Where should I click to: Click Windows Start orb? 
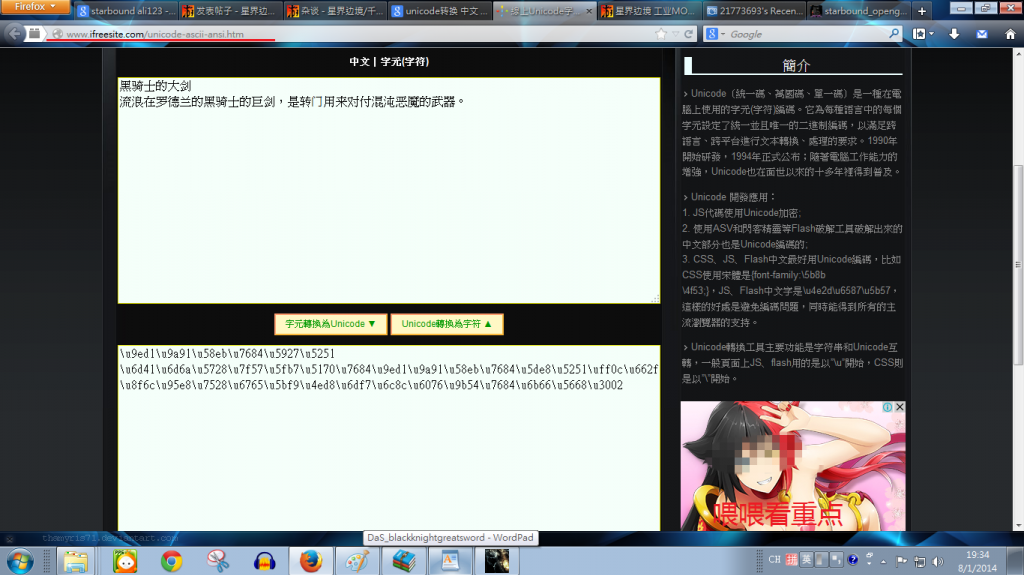point(19,561)
